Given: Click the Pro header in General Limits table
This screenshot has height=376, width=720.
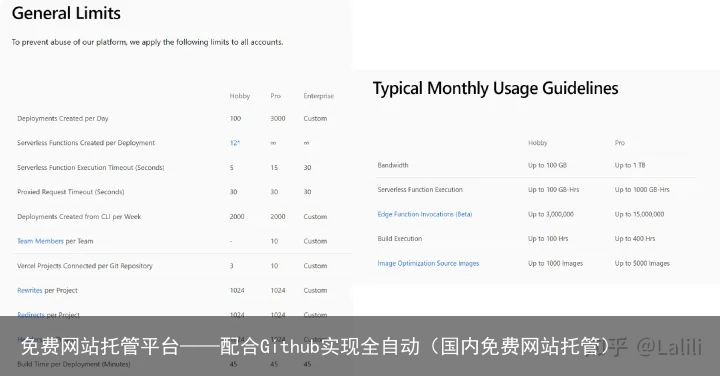Looking at the screenshot, I should point(276,96).
